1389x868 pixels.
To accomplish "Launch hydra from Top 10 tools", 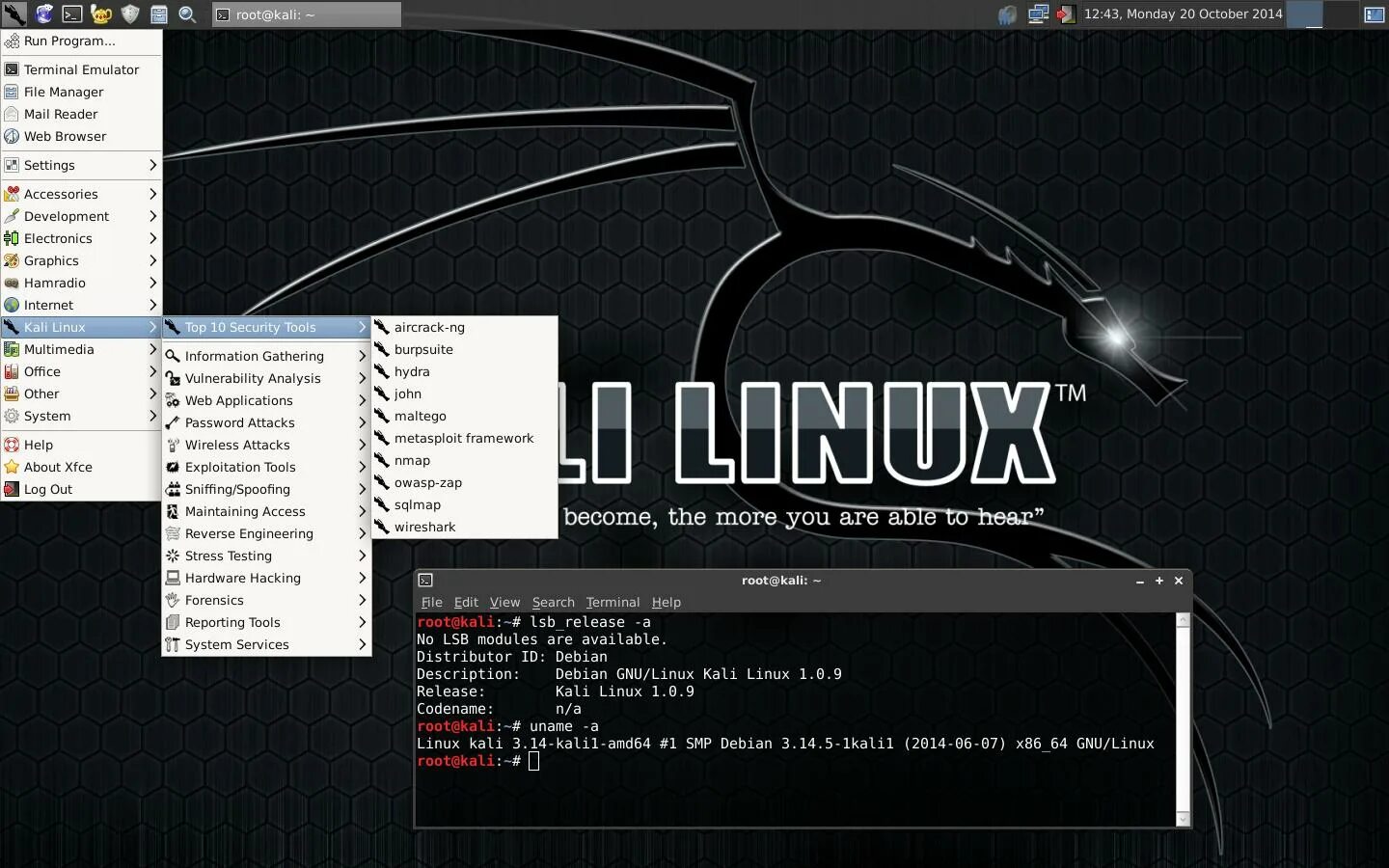I will click(x=464, y=371).
